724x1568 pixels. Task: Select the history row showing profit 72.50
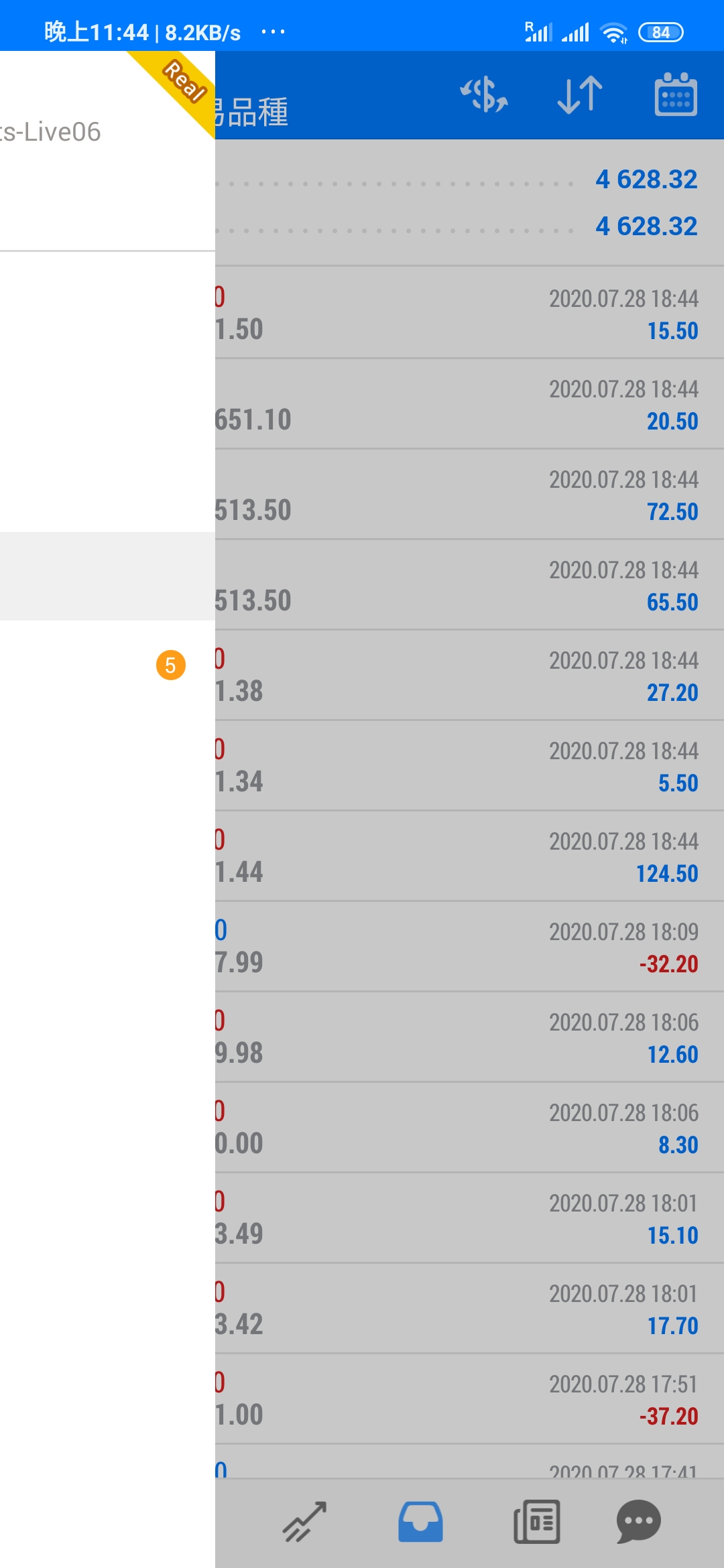tap(469, 495)
